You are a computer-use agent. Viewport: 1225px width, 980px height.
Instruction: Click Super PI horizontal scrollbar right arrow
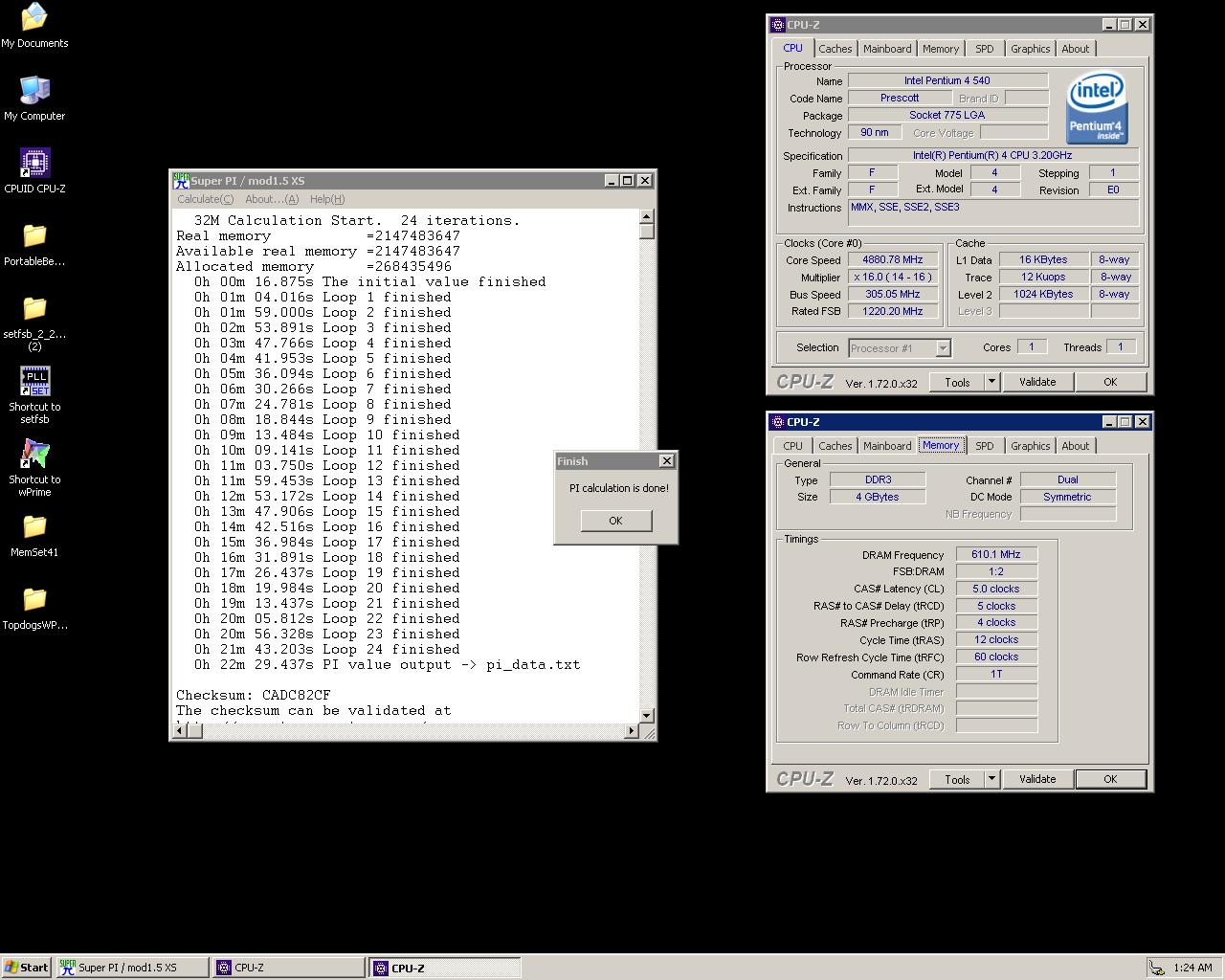632,731
